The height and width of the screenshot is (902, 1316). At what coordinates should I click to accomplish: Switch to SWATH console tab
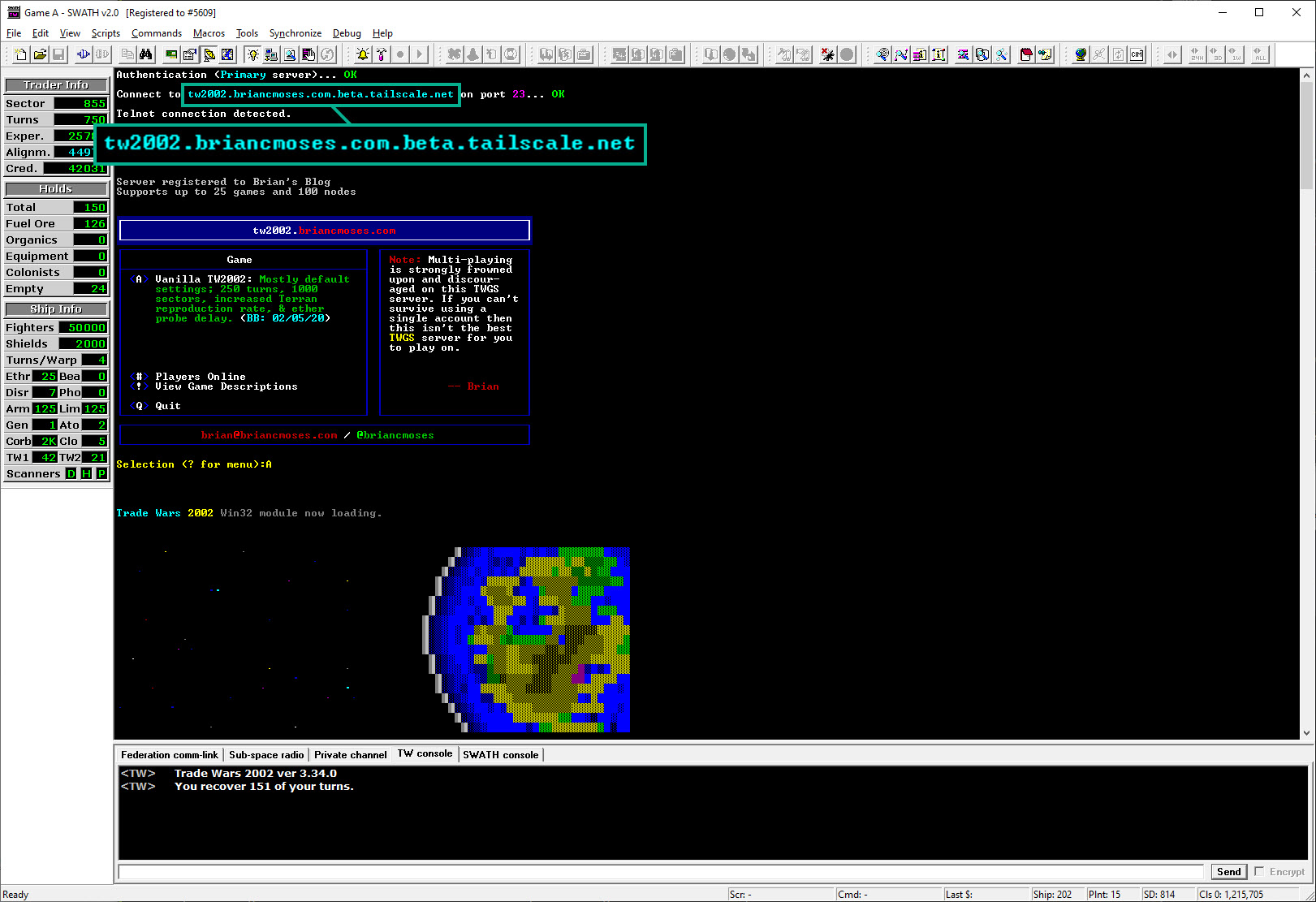(x=500, y=754)
